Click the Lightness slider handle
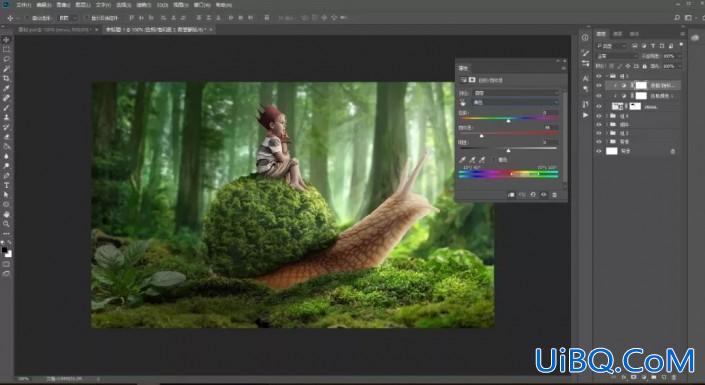705x385 pixels. click(x=508, y=150)
